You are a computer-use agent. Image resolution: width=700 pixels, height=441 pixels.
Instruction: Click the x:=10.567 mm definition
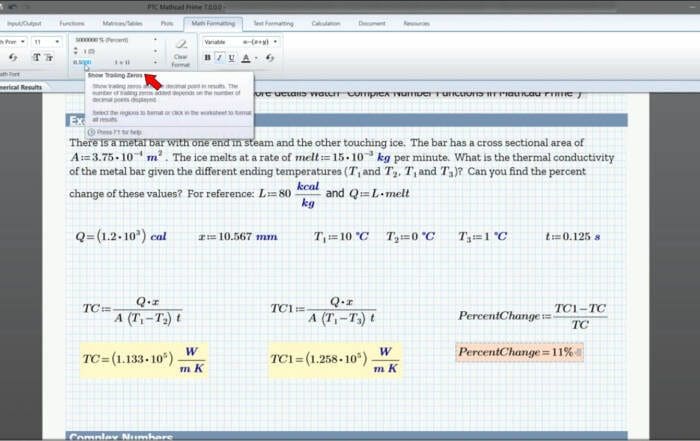pyautogui.click(x=238, y=237)
